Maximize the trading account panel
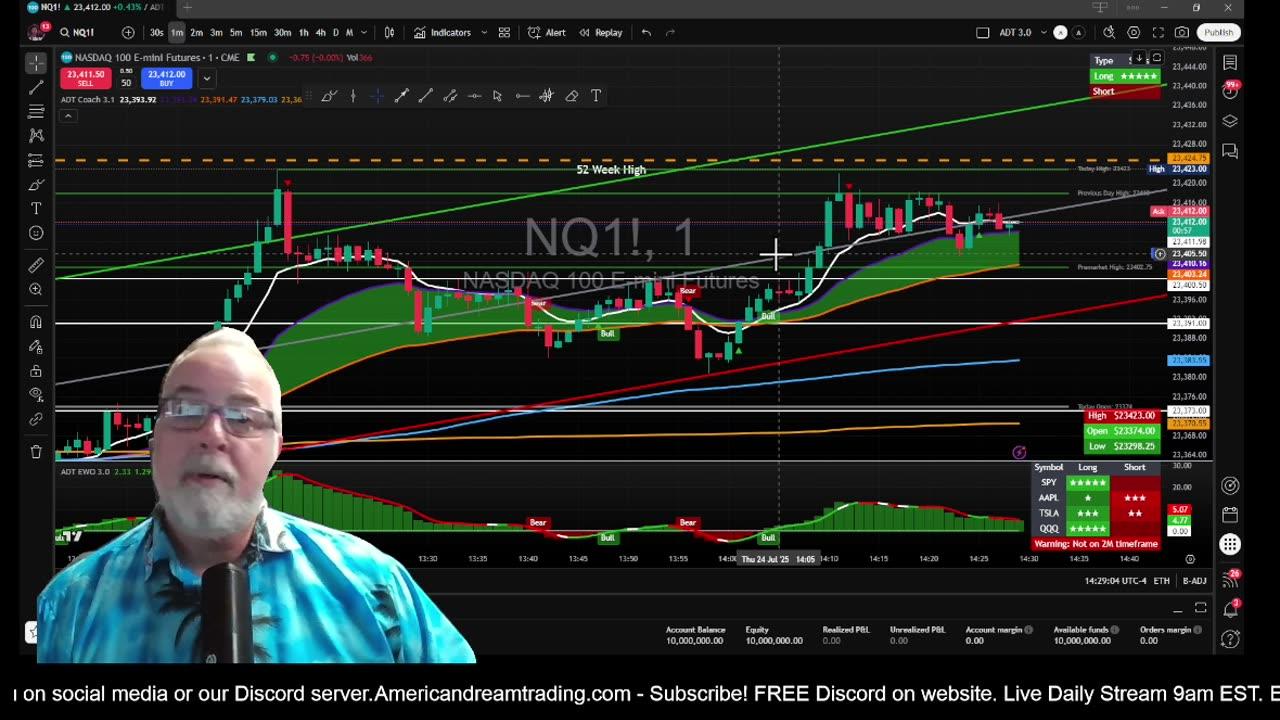 1200,608
